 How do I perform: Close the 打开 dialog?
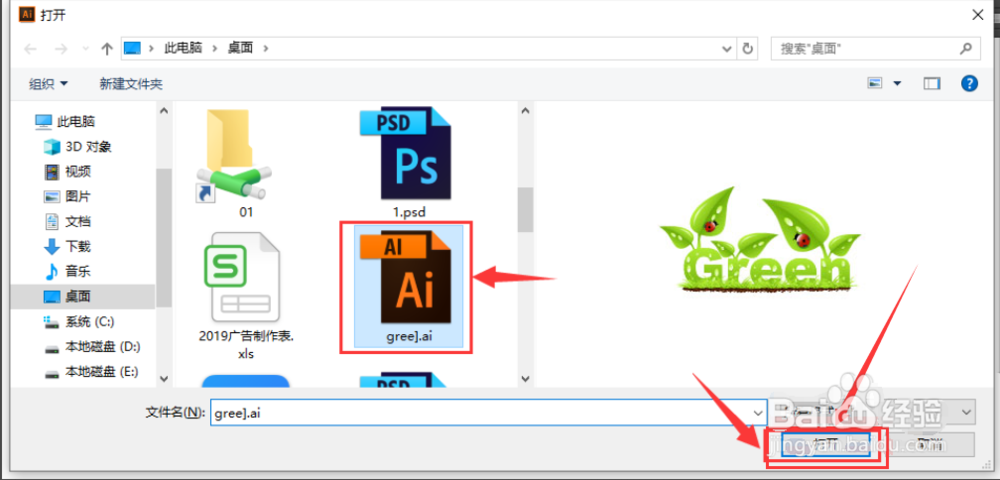976,15
